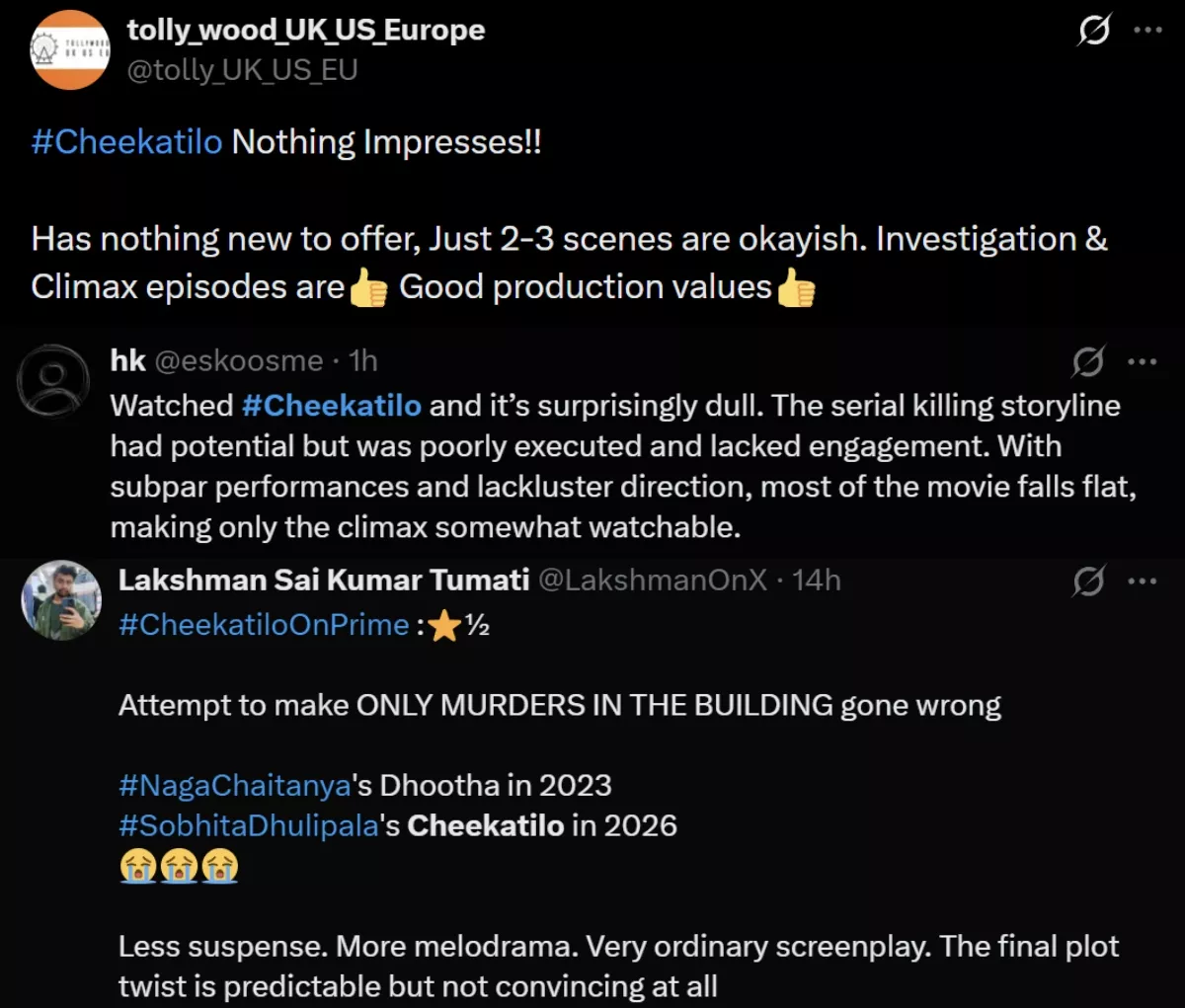
Task: Open more menu on Lakshman's post
Action: [1142, 582]
